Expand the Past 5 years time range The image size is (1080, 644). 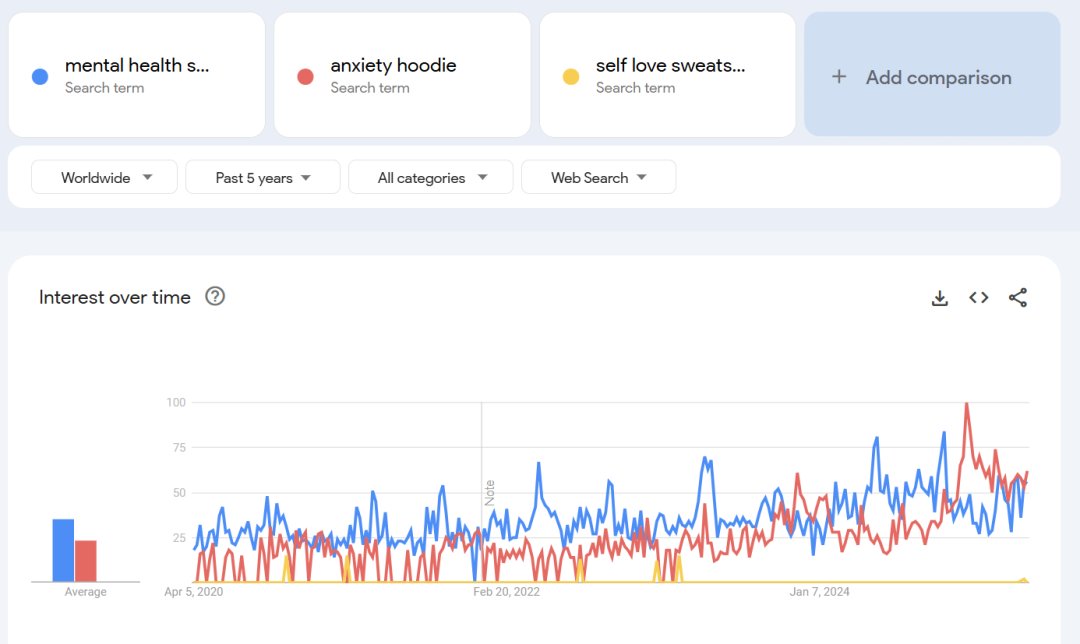[x=263, y=178]
